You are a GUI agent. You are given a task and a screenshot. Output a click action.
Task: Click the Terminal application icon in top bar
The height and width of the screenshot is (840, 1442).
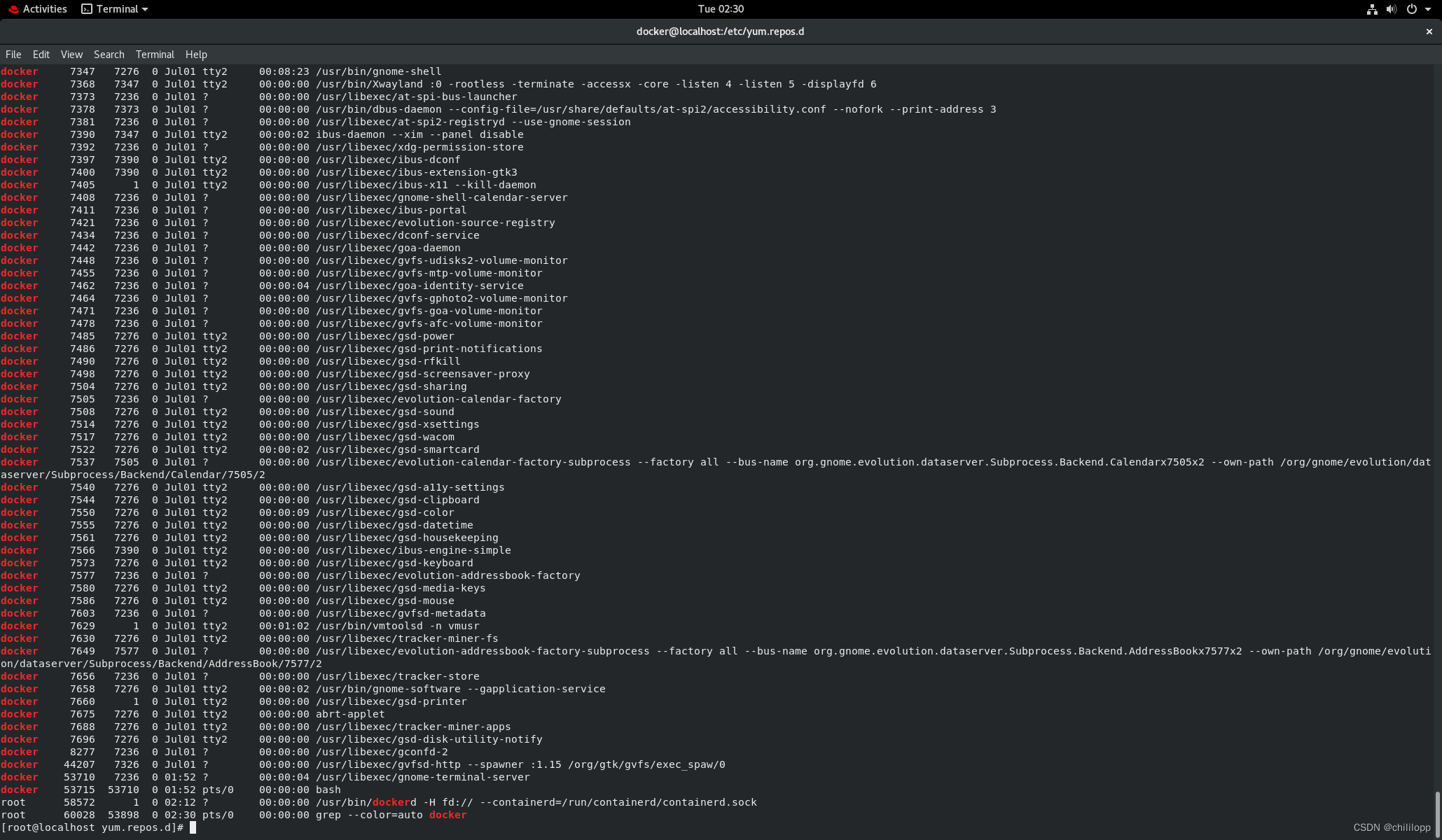(86, 9)
